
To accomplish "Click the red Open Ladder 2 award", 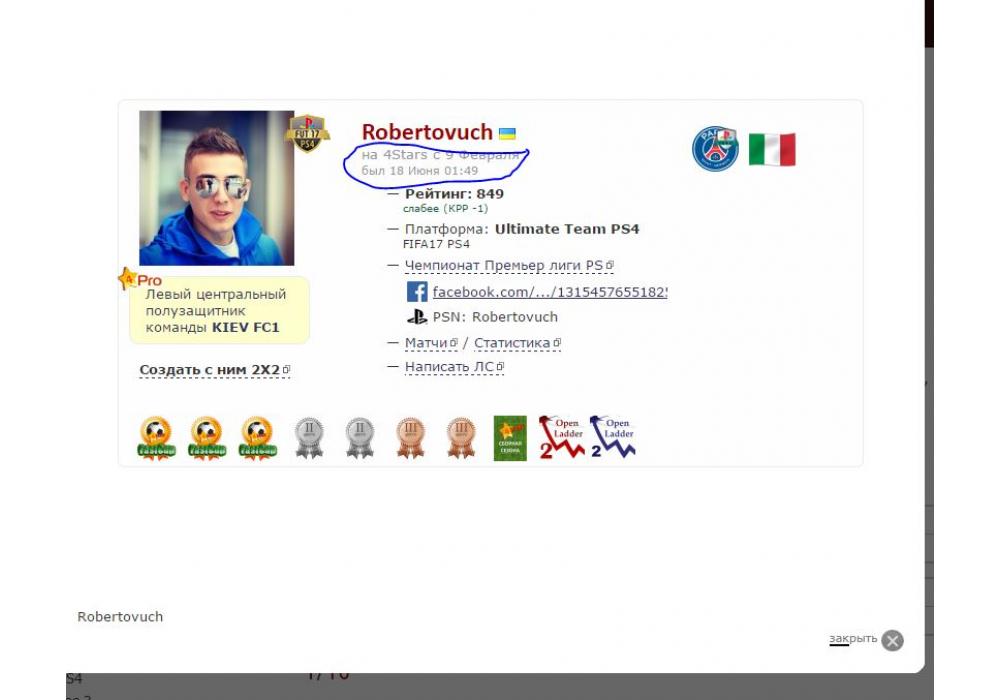I will click(x=561, y=437).
